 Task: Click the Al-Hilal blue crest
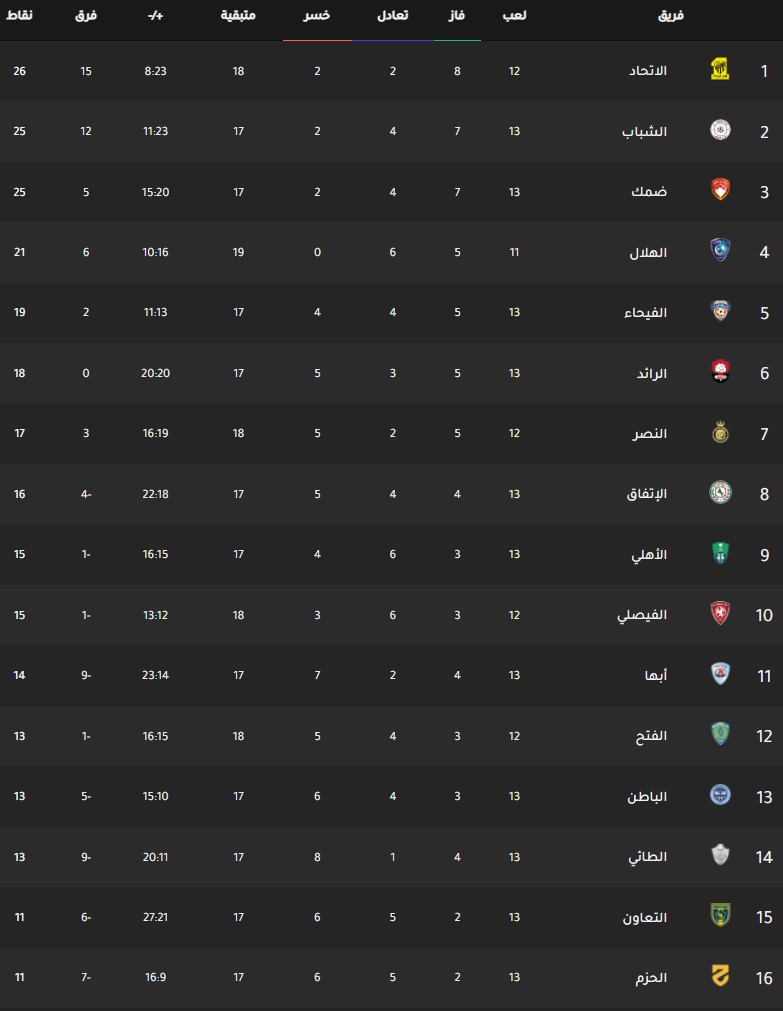point(720,251)
